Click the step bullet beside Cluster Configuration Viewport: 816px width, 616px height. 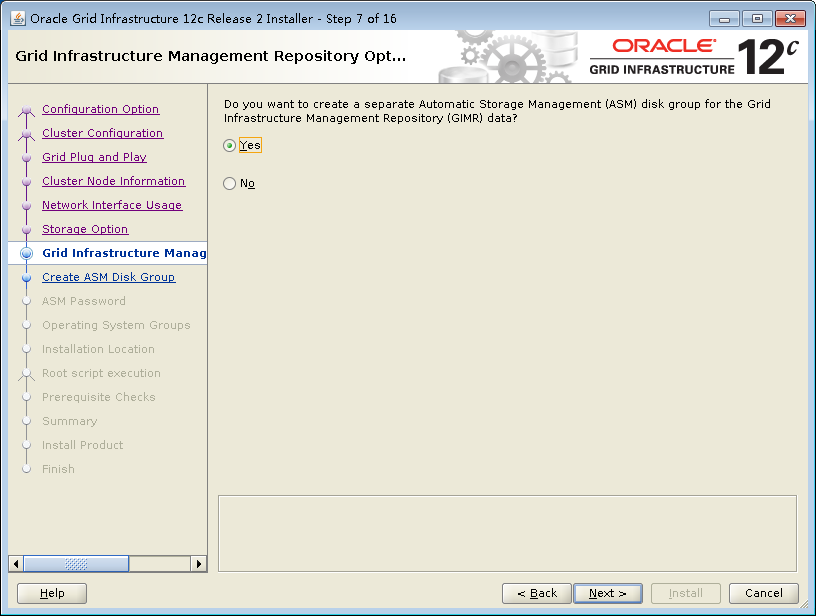click(x=27, y=135)
